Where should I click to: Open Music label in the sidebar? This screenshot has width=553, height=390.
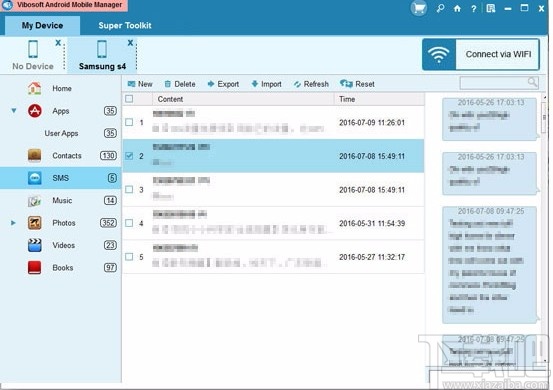pyautogui.click(x=62, y=200)
